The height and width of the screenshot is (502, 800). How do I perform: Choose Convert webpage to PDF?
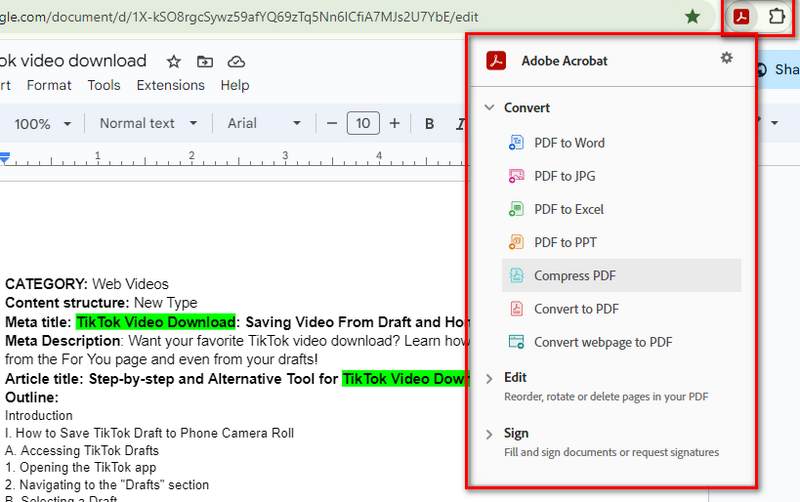click(621, 342)
